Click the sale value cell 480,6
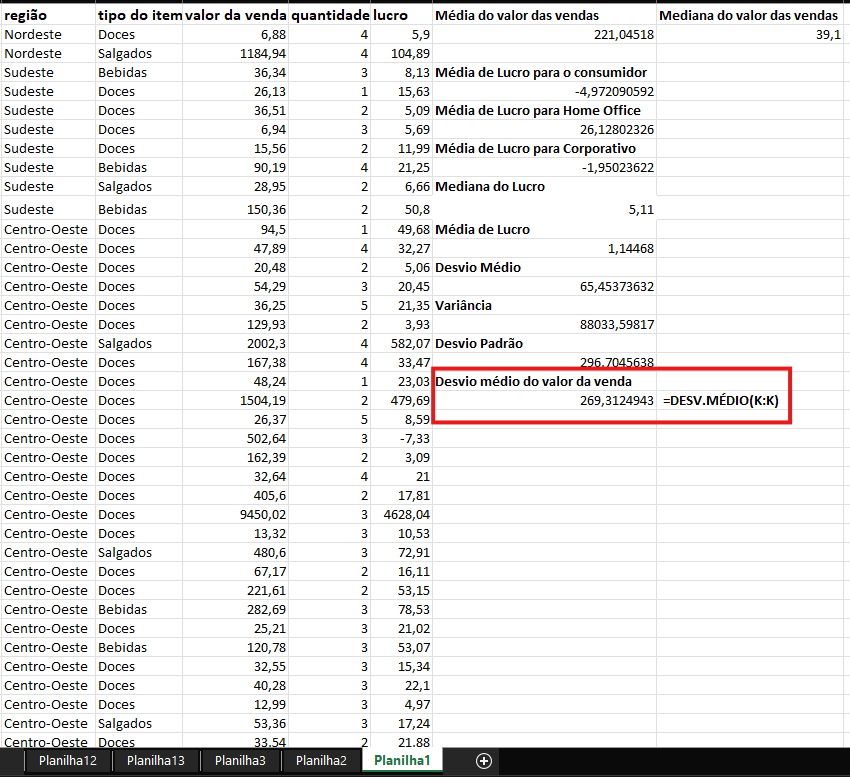Screen dimensions: 850x777 coord(235,552)
